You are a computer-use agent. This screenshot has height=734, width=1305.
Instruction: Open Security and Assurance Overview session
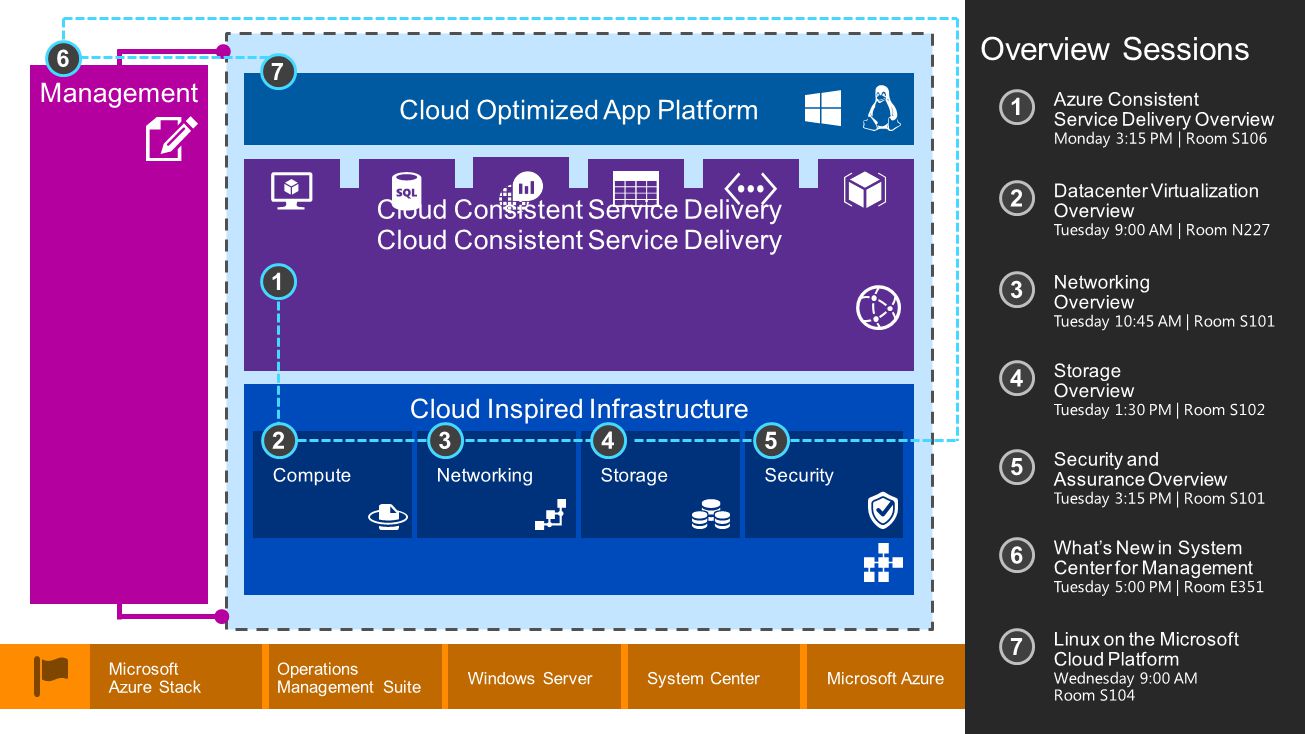1140,469
